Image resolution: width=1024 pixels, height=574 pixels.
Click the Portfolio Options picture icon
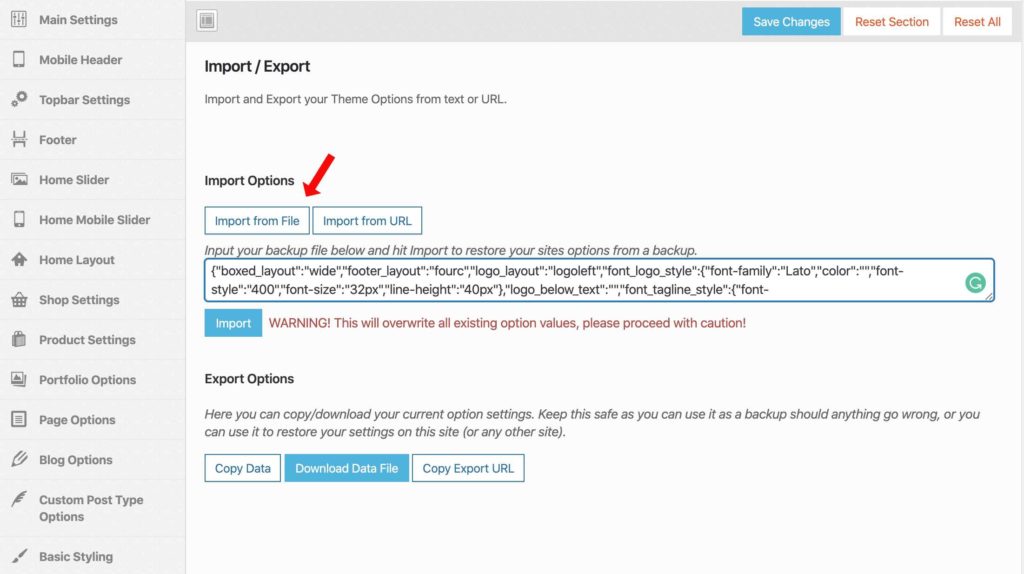pyautogui.click(x=19, y=379)
